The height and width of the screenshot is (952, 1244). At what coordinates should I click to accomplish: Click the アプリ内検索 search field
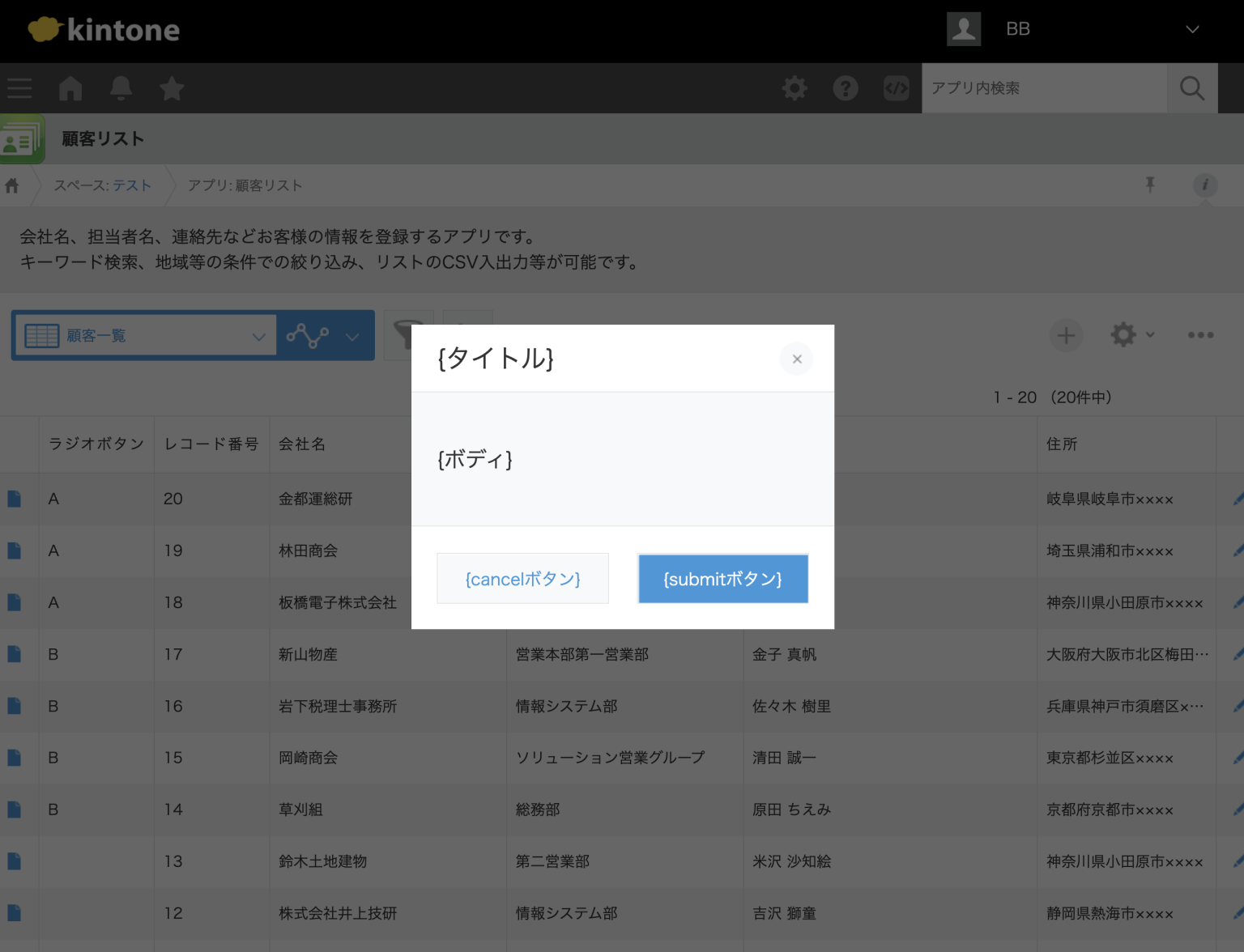(x=1045, y=88)
